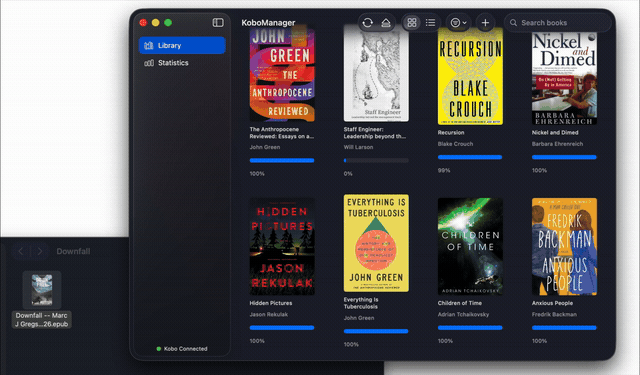The width and height of the screenshot is (640, 375).
Task: Open the Anxious People book cover
Action: coord(564,246)
